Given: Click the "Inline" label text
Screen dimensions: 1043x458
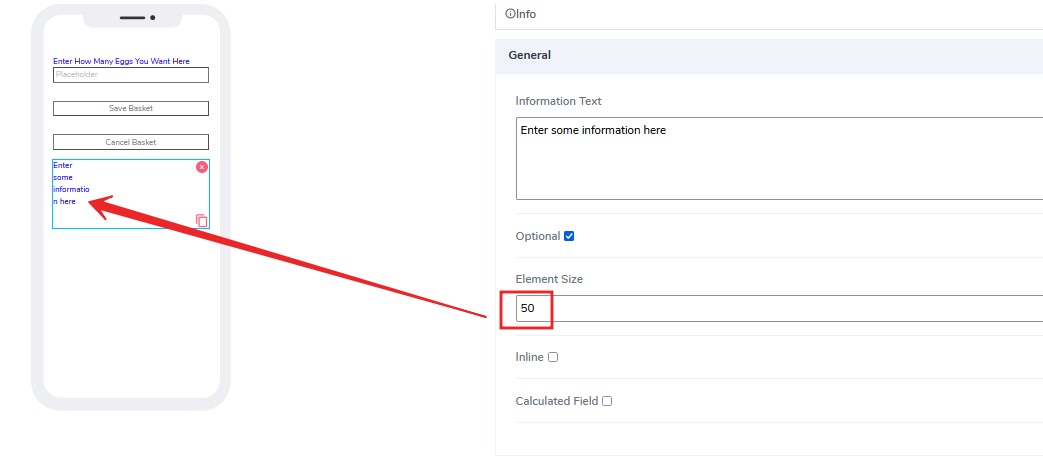Looking at the screenshot, I should [529, 357].
